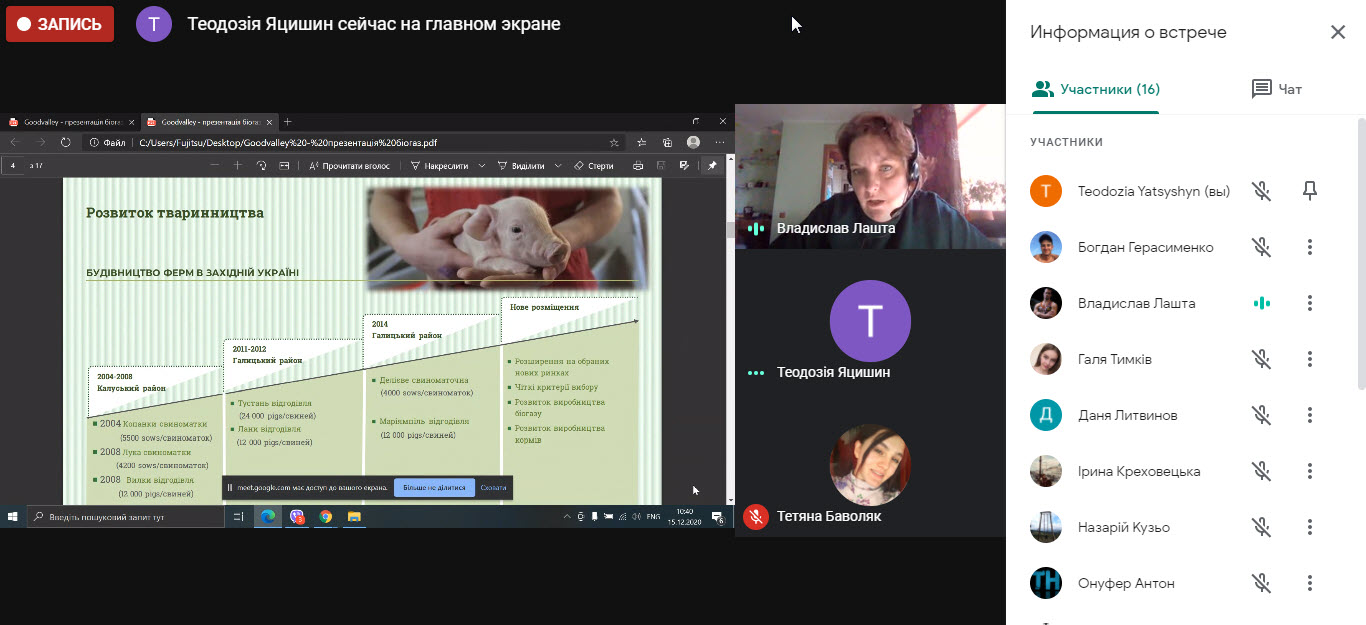Screen dimensions: 1366x625
Task: Close the meeting information side panel
Action: point(1338,32)
